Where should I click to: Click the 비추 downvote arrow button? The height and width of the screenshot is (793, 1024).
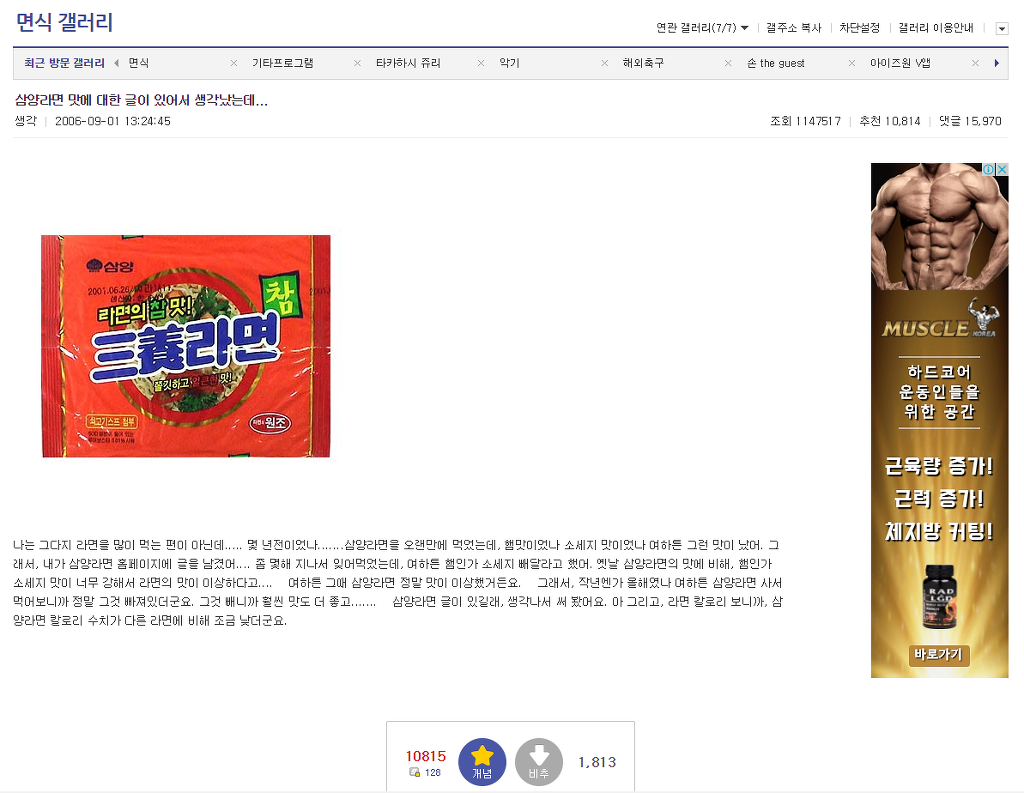tap(539, 762)
